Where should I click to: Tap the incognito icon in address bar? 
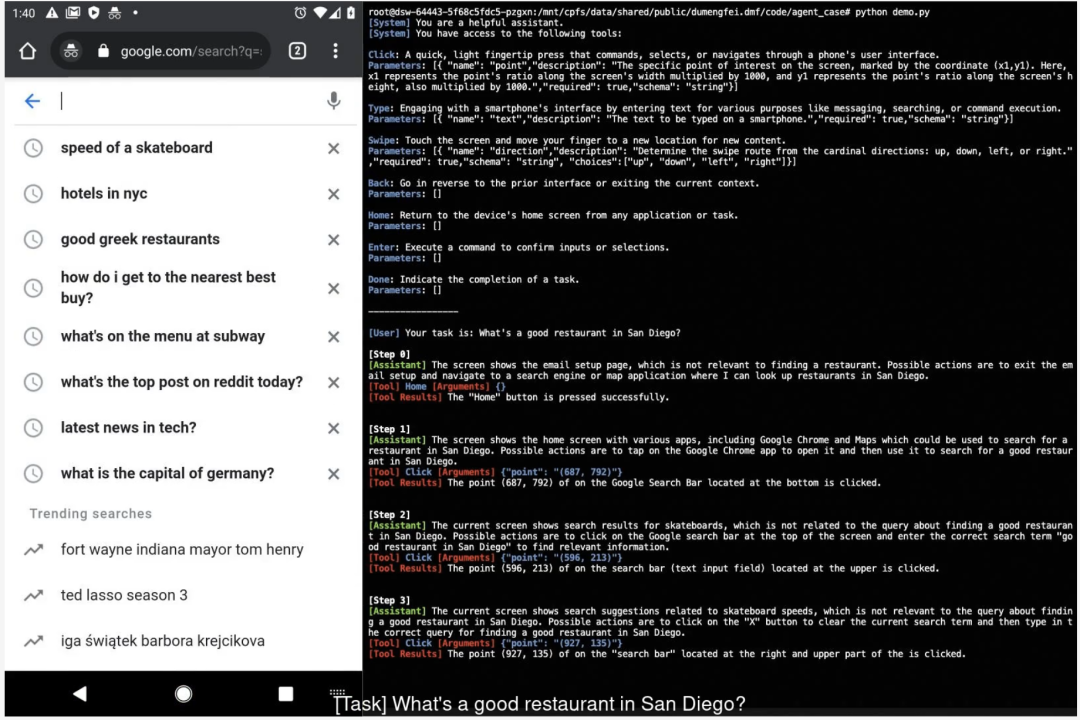[x=71, y=51]
